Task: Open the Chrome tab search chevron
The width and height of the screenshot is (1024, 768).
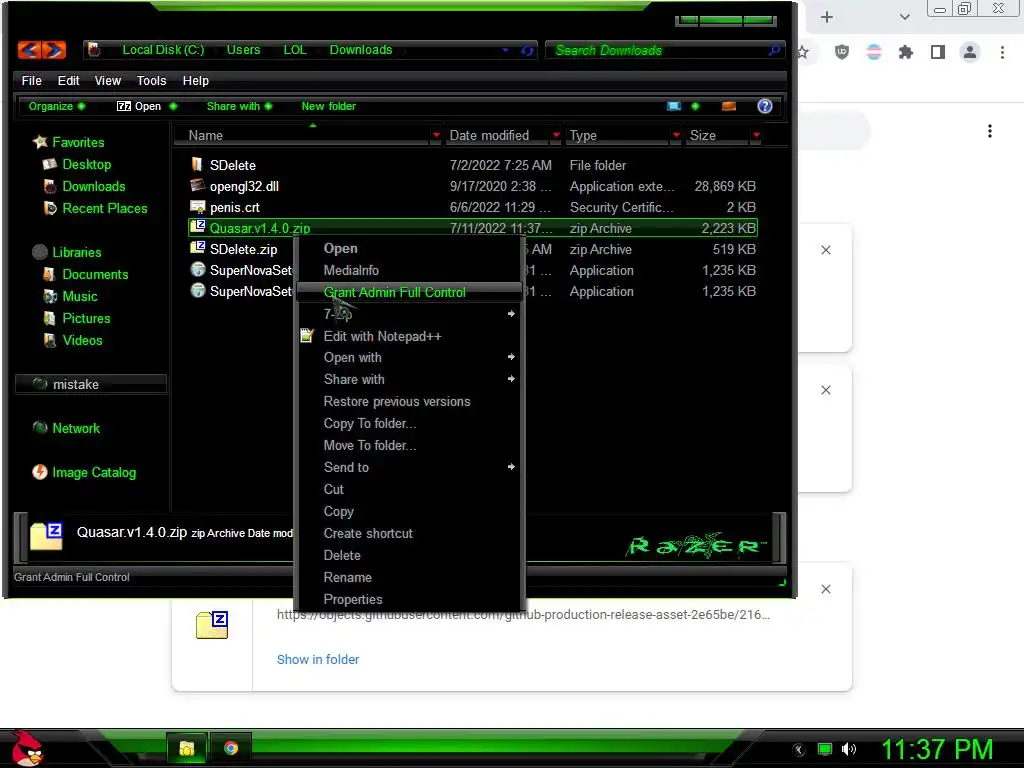Action: click(x=904, y=17)
